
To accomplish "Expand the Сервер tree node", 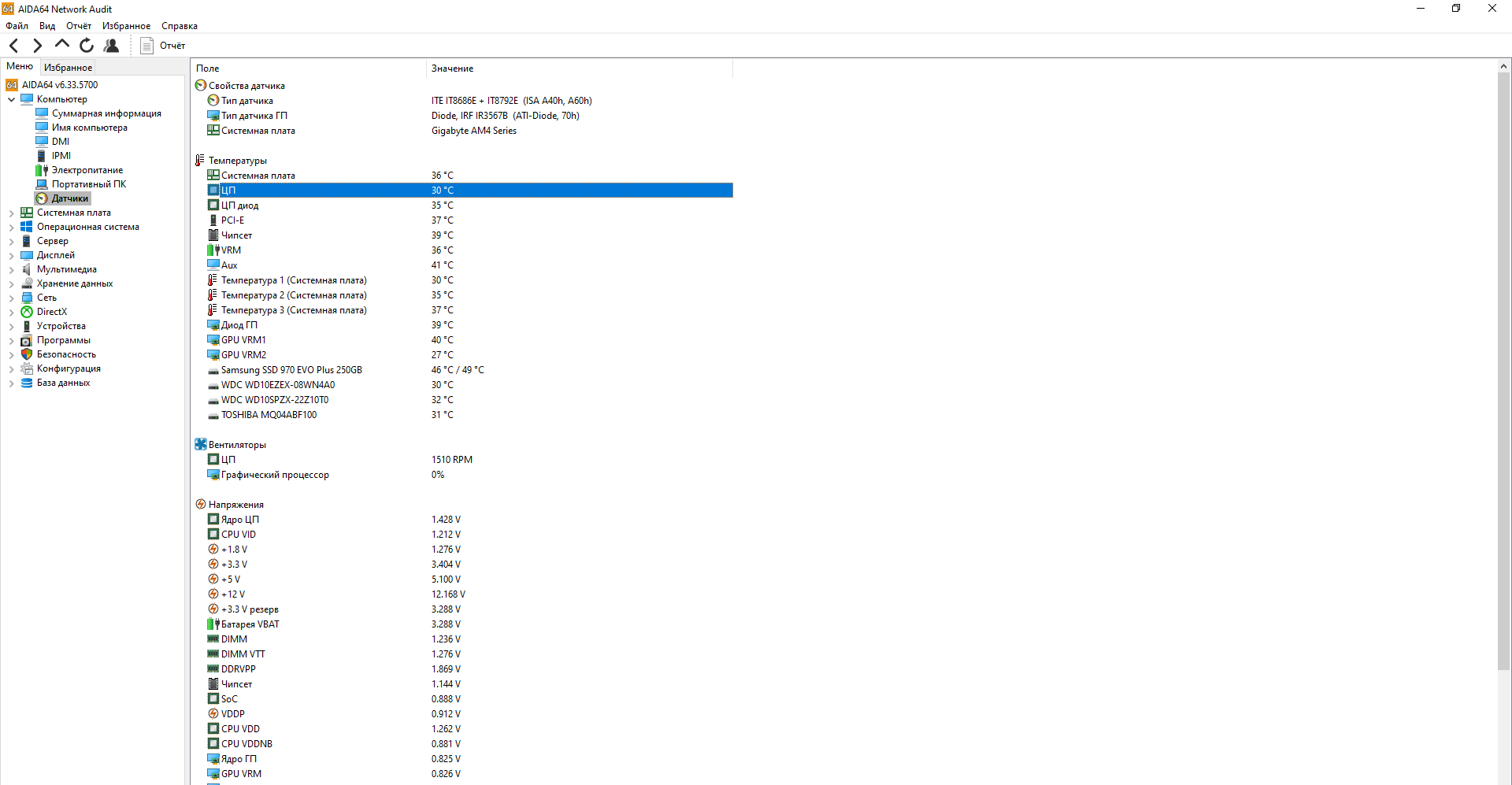I will pyautogui.click(x=11, y=241).
